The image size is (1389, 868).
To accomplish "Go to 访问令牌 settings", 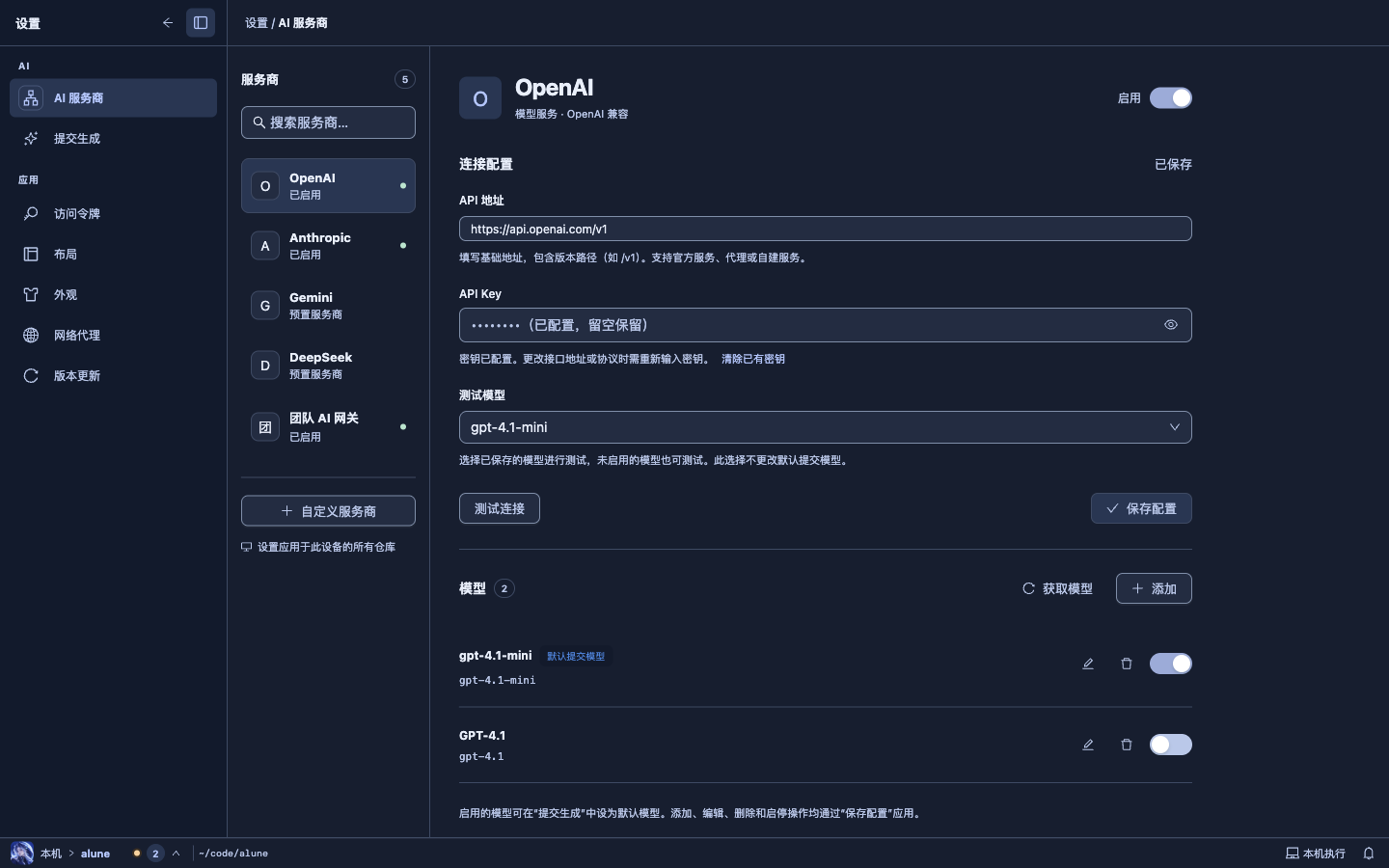I will click(113, 213).
